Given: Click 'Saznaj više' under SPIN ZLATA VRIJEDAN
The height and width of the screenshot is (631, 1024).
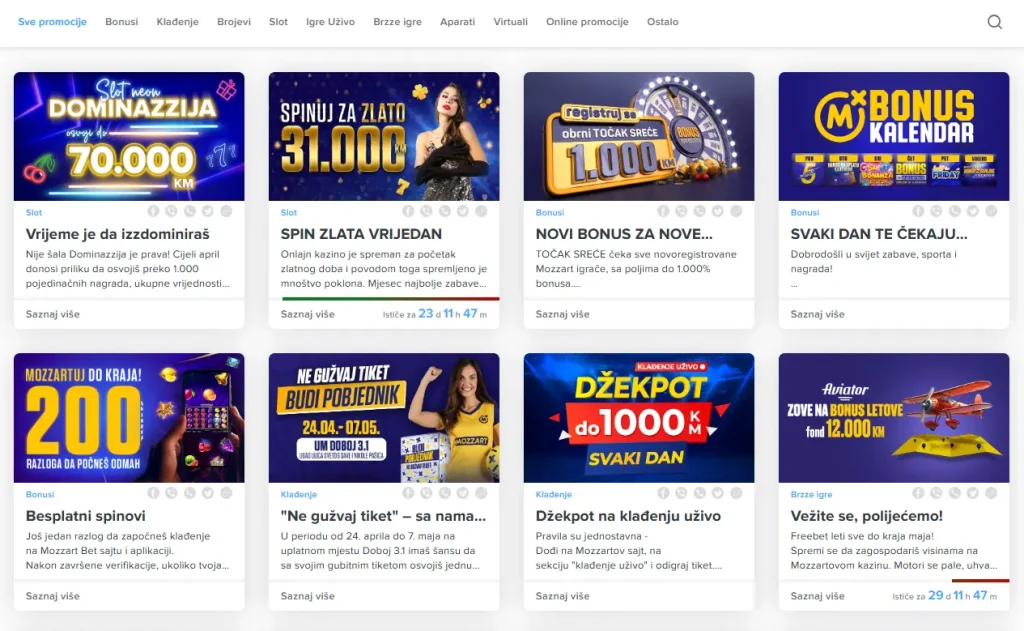Looking at the screenshot, I should point(308,314).
